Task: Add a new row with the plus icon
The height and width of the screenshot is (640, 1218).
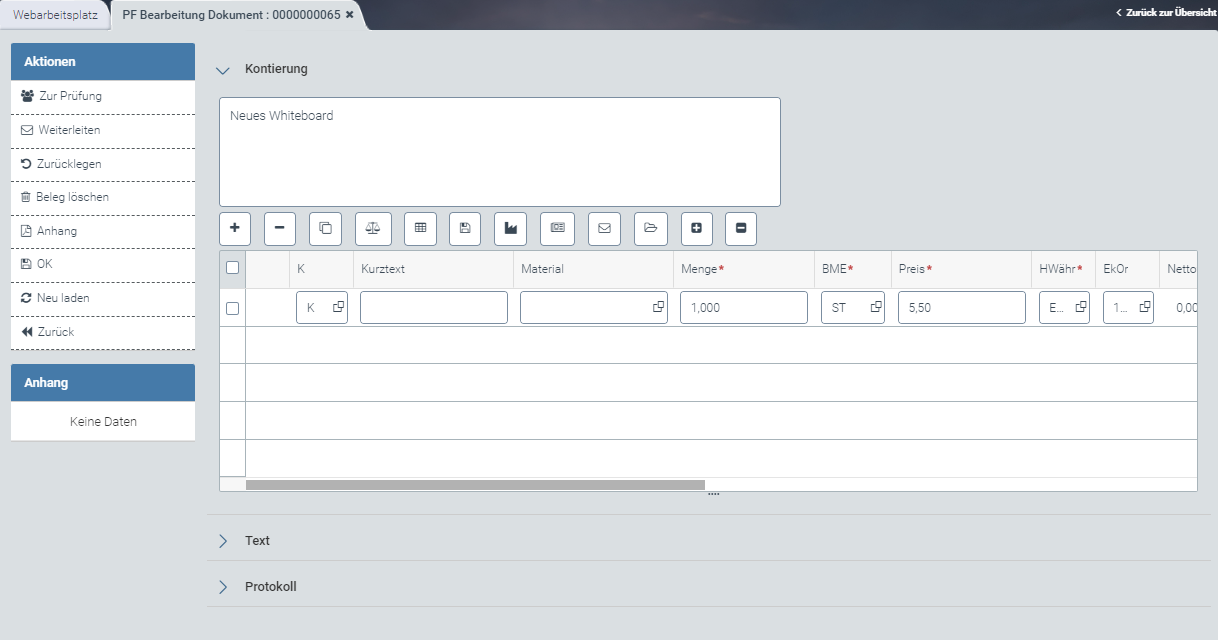Action: coord(234,228)
